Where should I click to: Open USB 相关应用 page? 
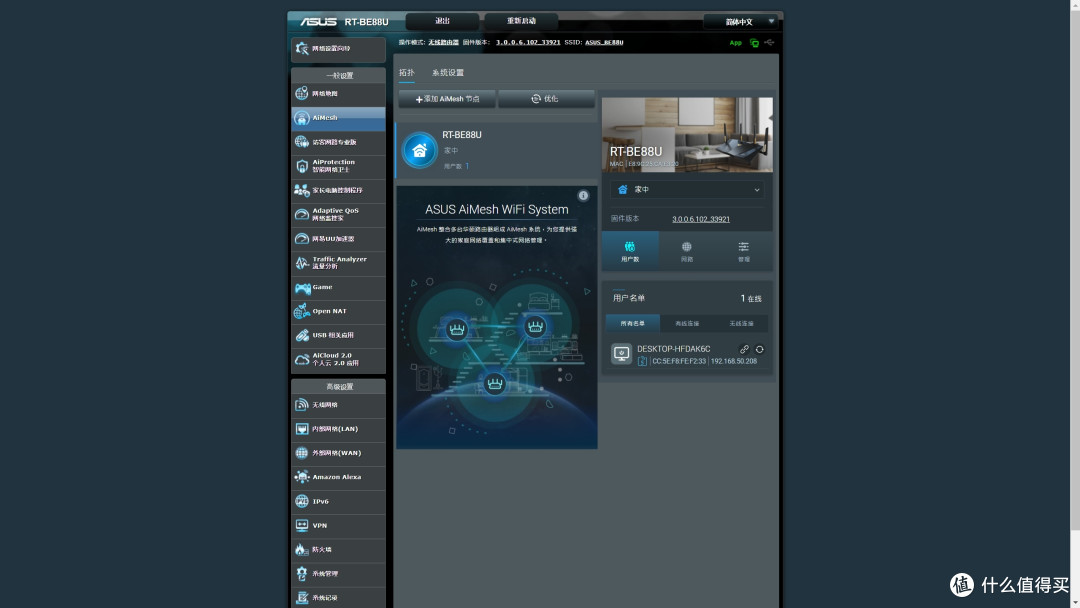point(338,335)
